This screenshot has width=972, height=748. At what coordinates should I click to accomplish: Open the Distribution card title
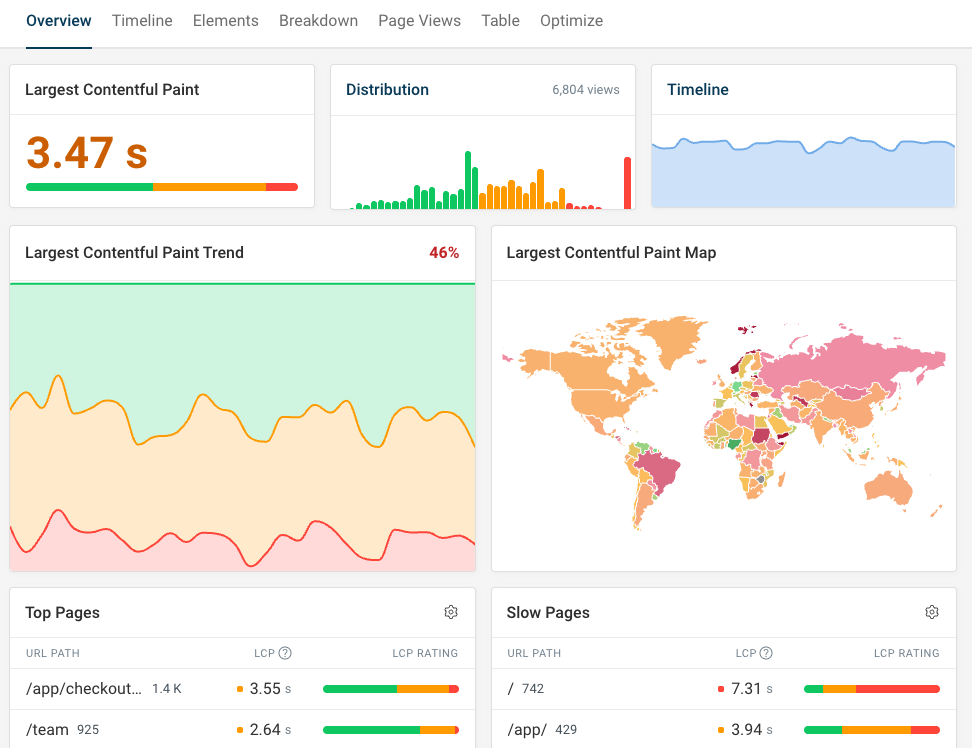click(x=387, y=89)
